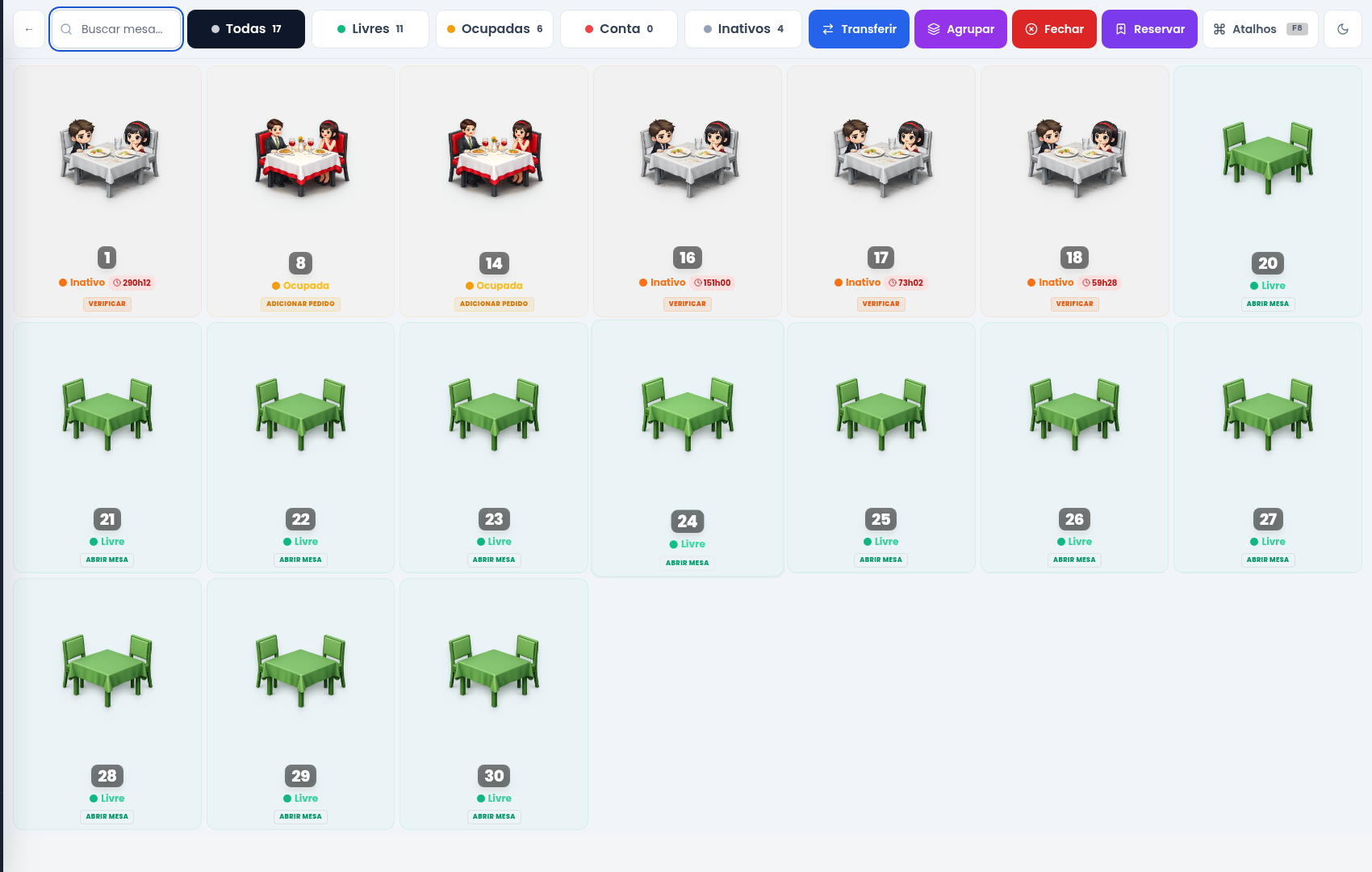Click the green table 24 icon
This screenshot has height=872, width=1372.
(x=688, y=414)
